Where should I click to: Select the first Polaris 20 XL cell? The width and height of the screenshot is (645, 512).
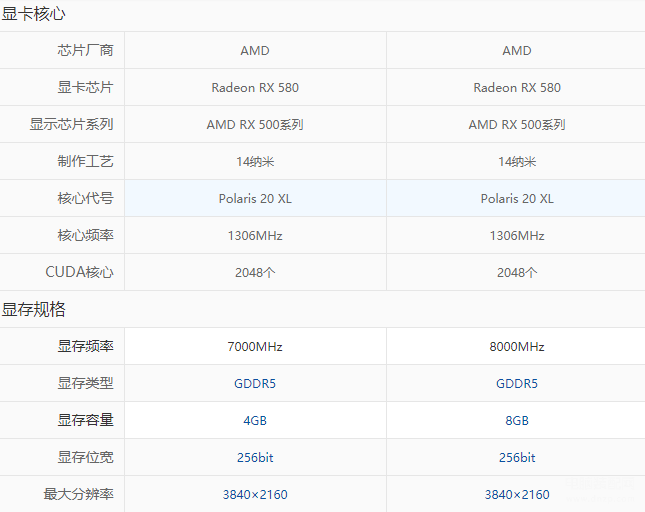click(x=255, y=198)
